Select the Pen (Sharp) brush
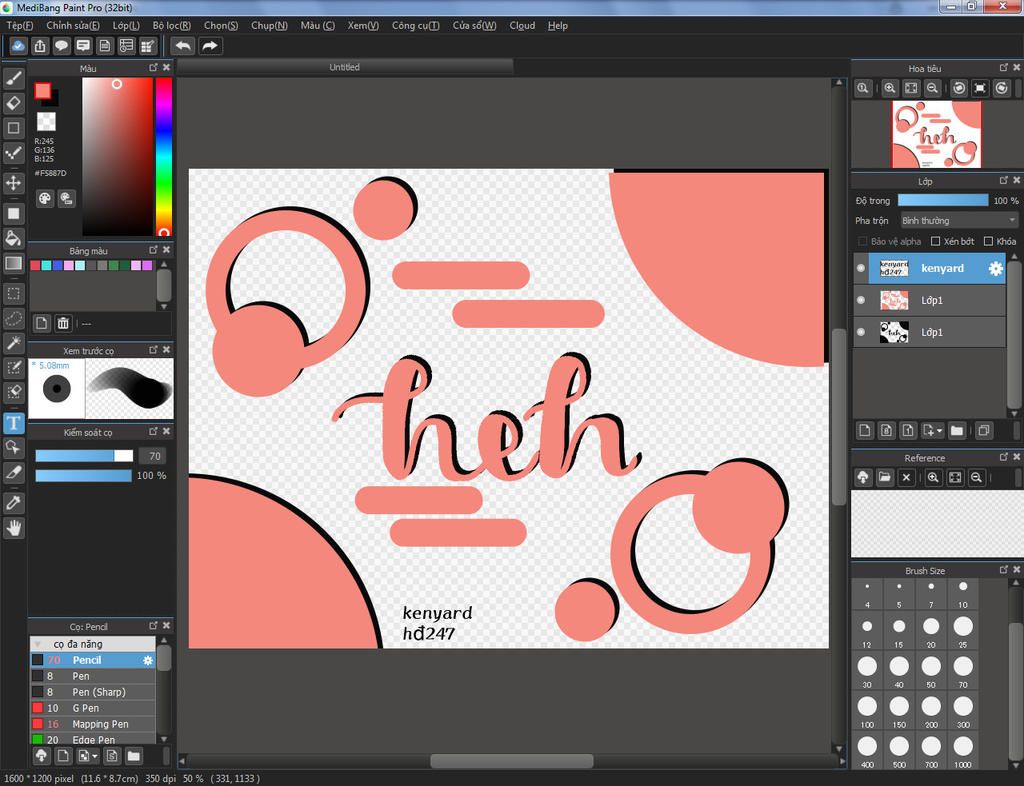Image resolution: width=1024 pixels, height=786 pixels. coord(93,692)
